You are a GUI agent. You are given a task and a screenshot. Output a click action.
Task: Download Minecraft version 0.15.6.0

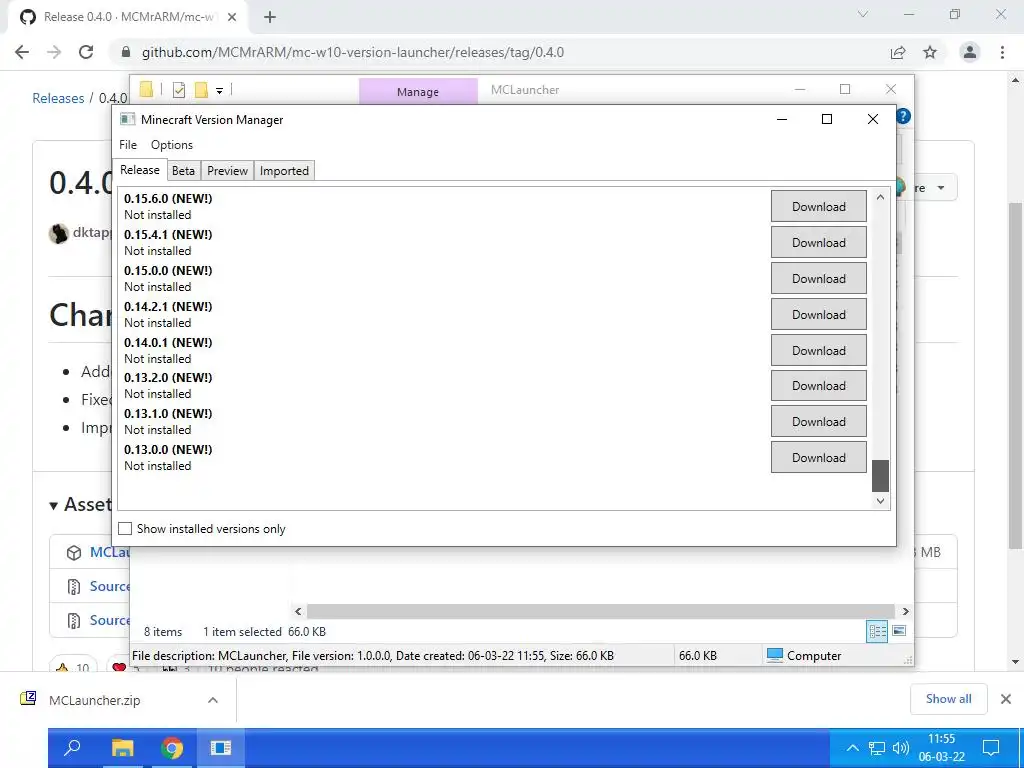pos(818,206)
